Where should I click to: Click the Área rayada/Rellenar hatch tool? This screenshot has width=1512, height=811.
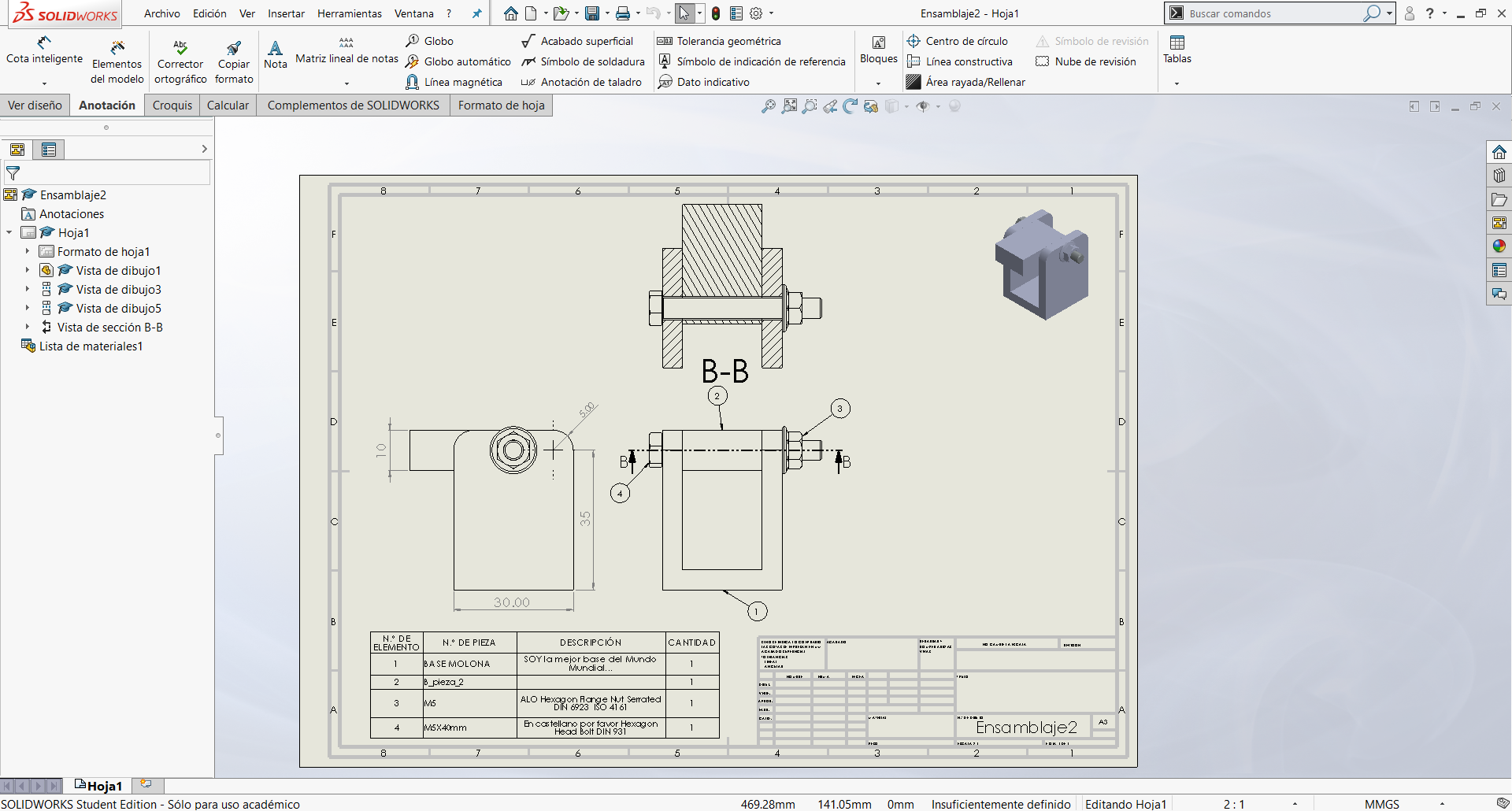pyautogui.click(x=966, y=82)
